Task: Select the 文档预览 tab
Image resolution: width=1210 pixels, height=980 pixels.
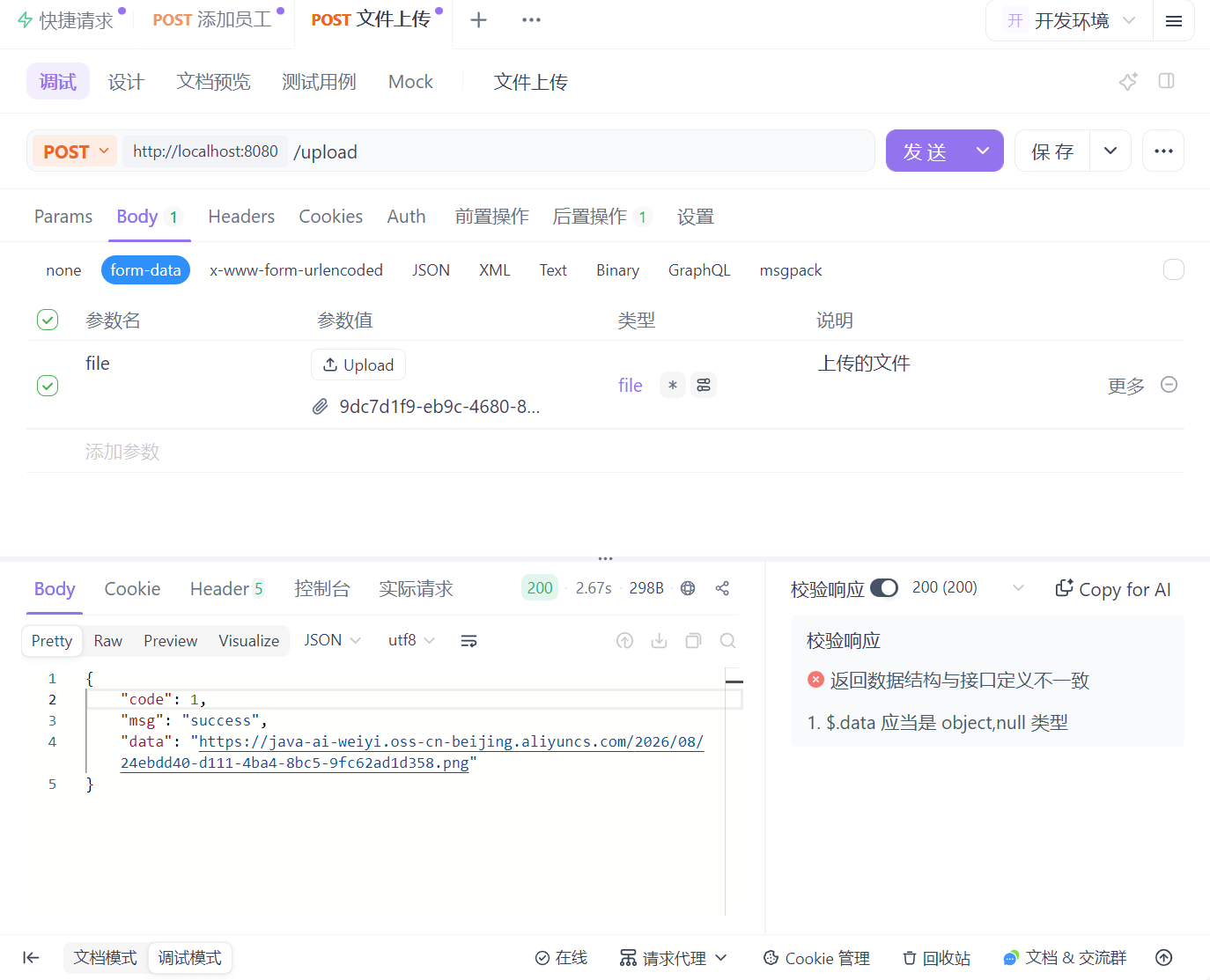Action: coord(213,82)
